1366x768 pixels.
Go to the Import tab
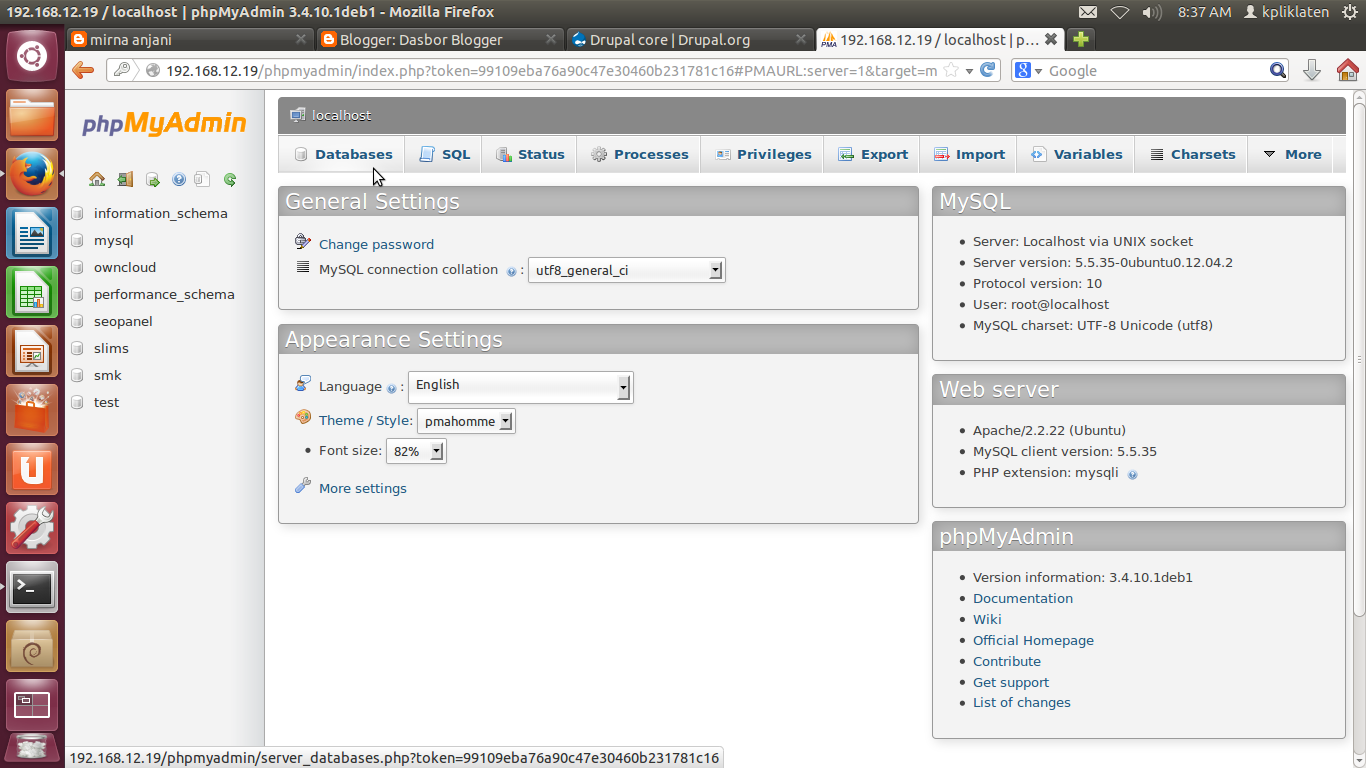tap(969, 154)
